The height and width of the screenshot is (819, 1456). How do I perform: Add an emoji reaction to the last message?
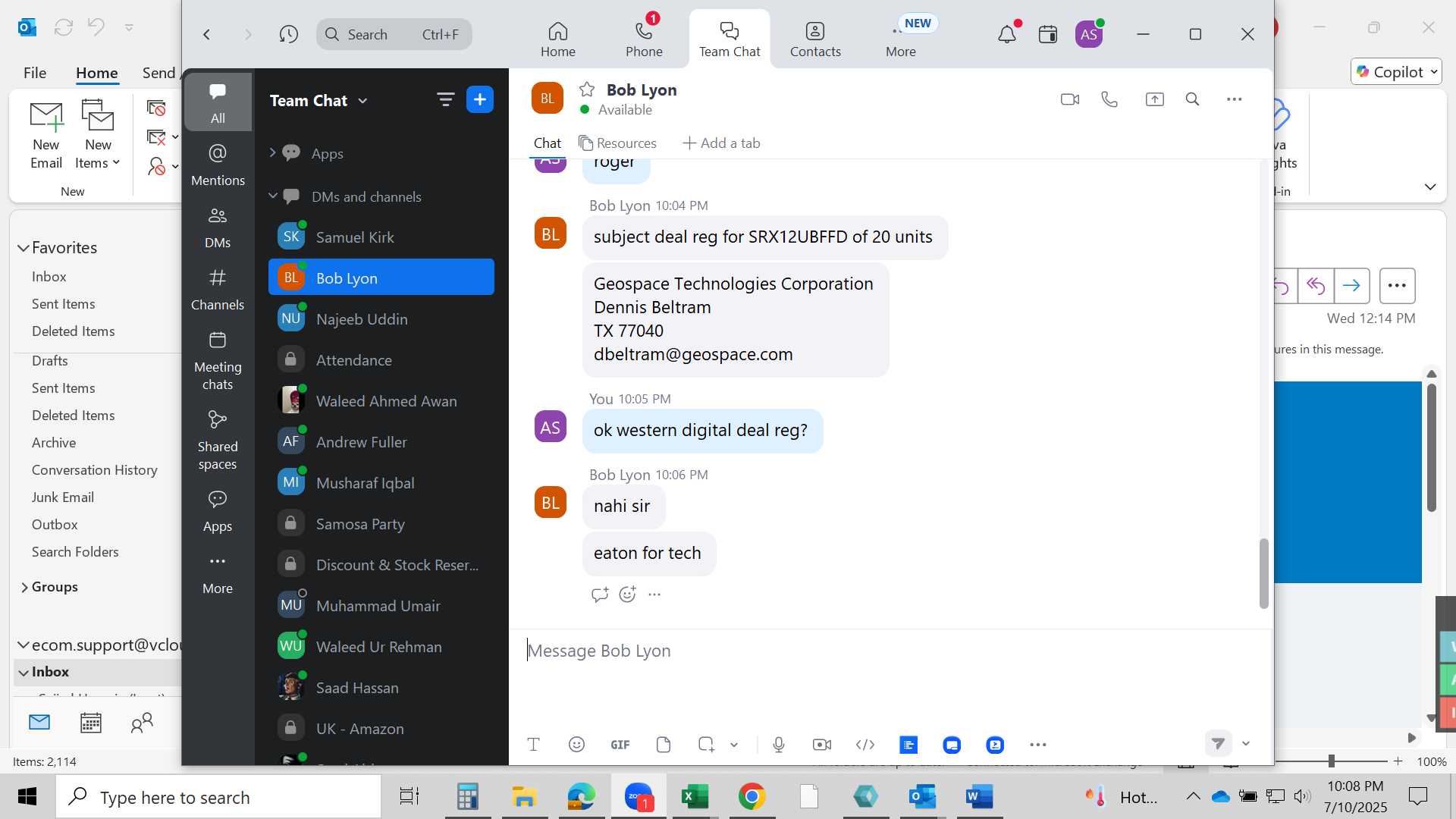[627, 595]
